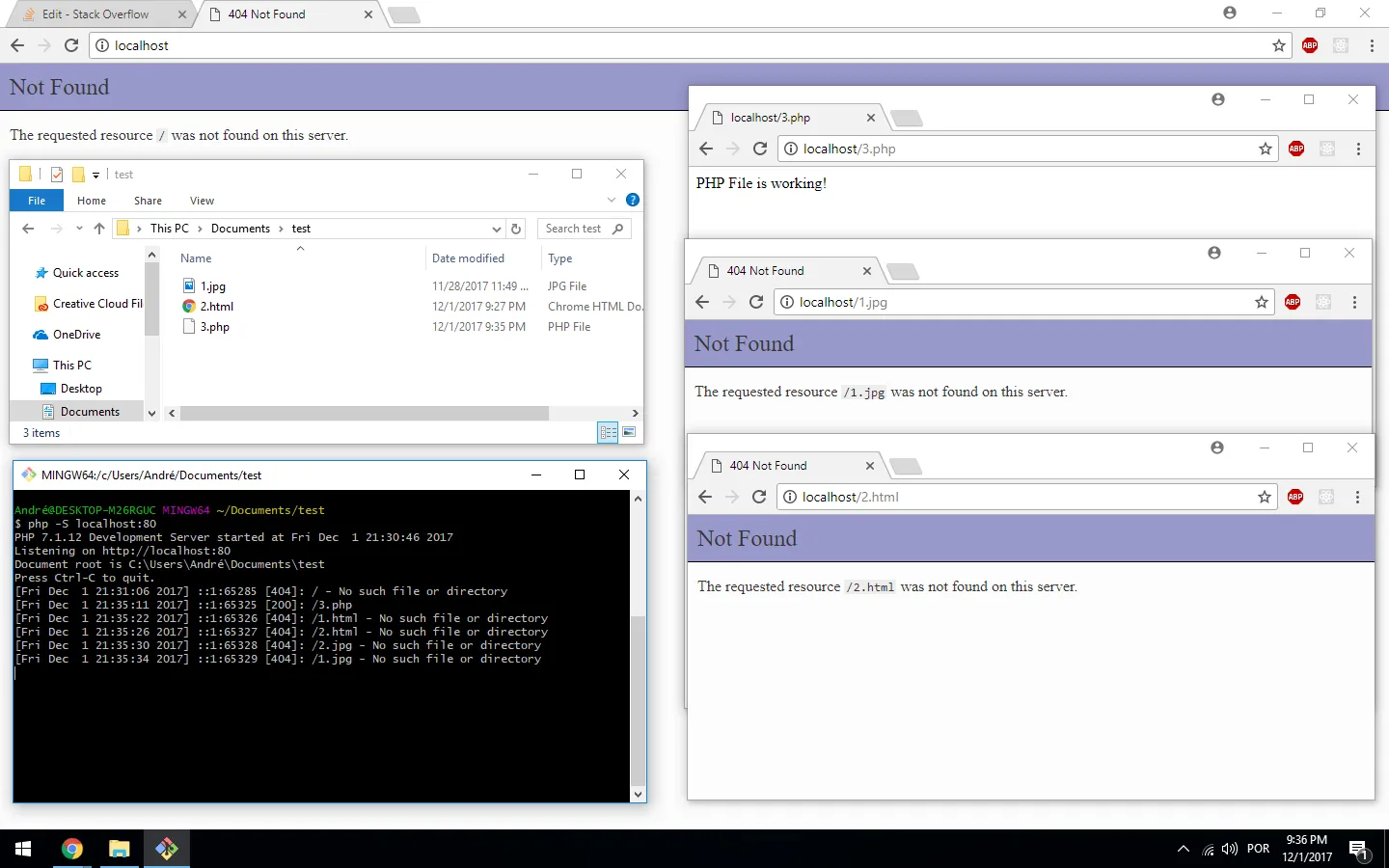
Task: Close the localhost/2.html 404 tab
Action: click(870, 466)
